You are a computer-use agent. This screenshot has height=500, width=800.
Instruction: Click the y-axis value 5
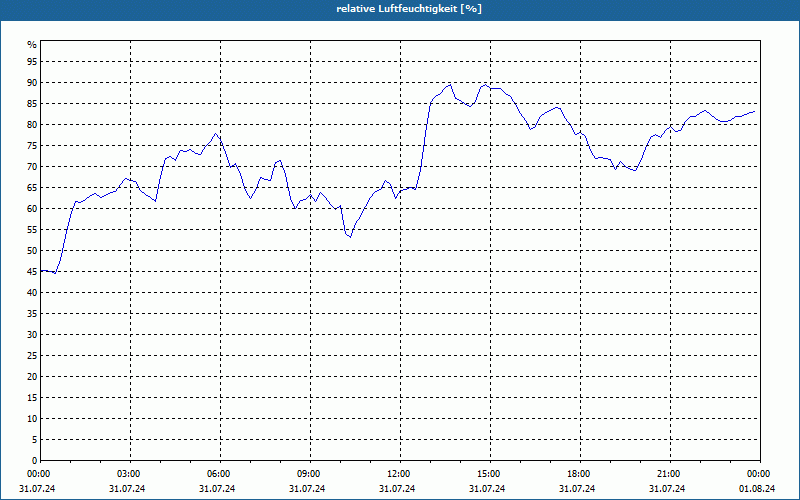tap(34, 440)
